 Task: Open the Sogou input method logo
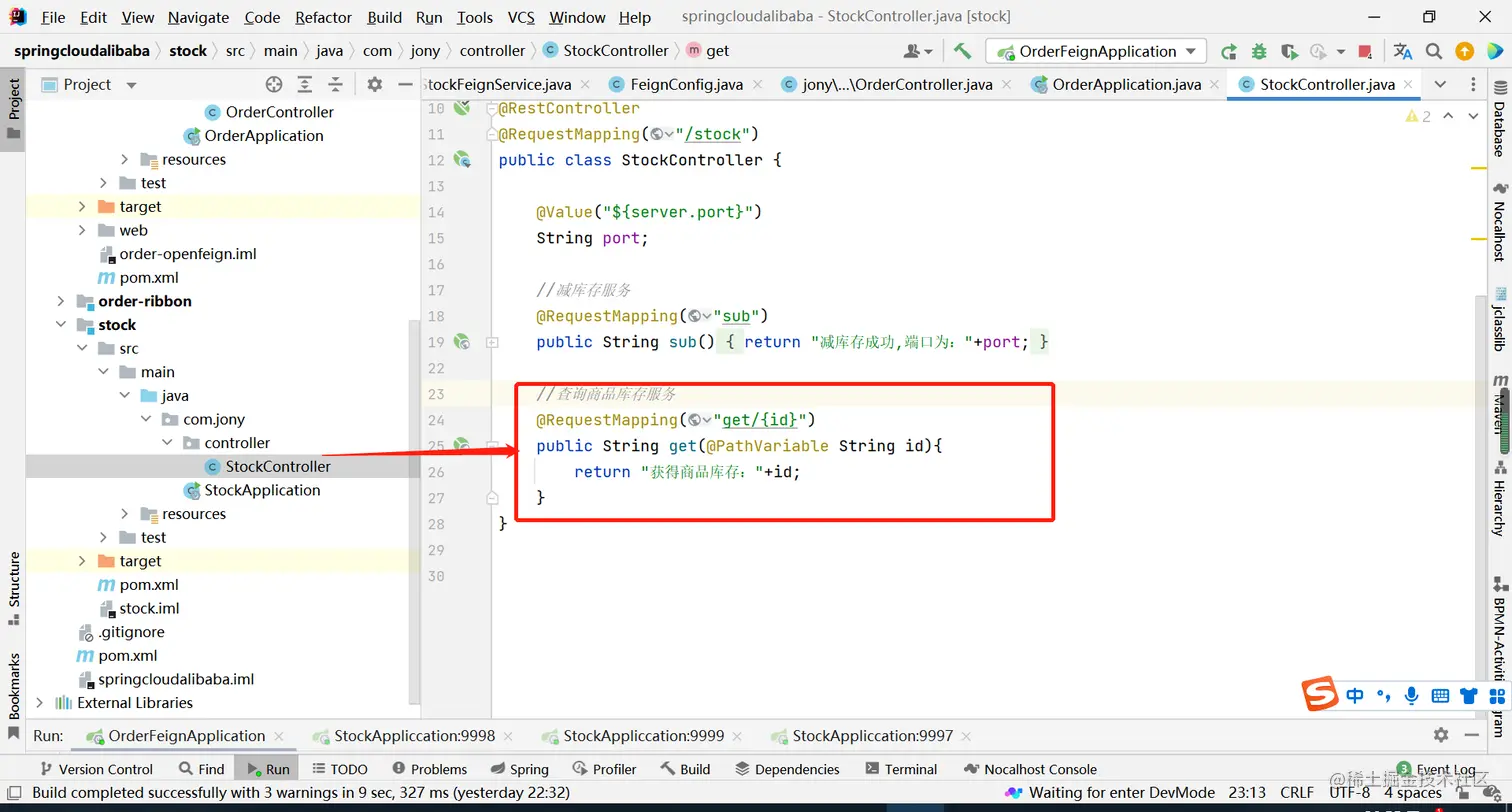[1320, 694]
